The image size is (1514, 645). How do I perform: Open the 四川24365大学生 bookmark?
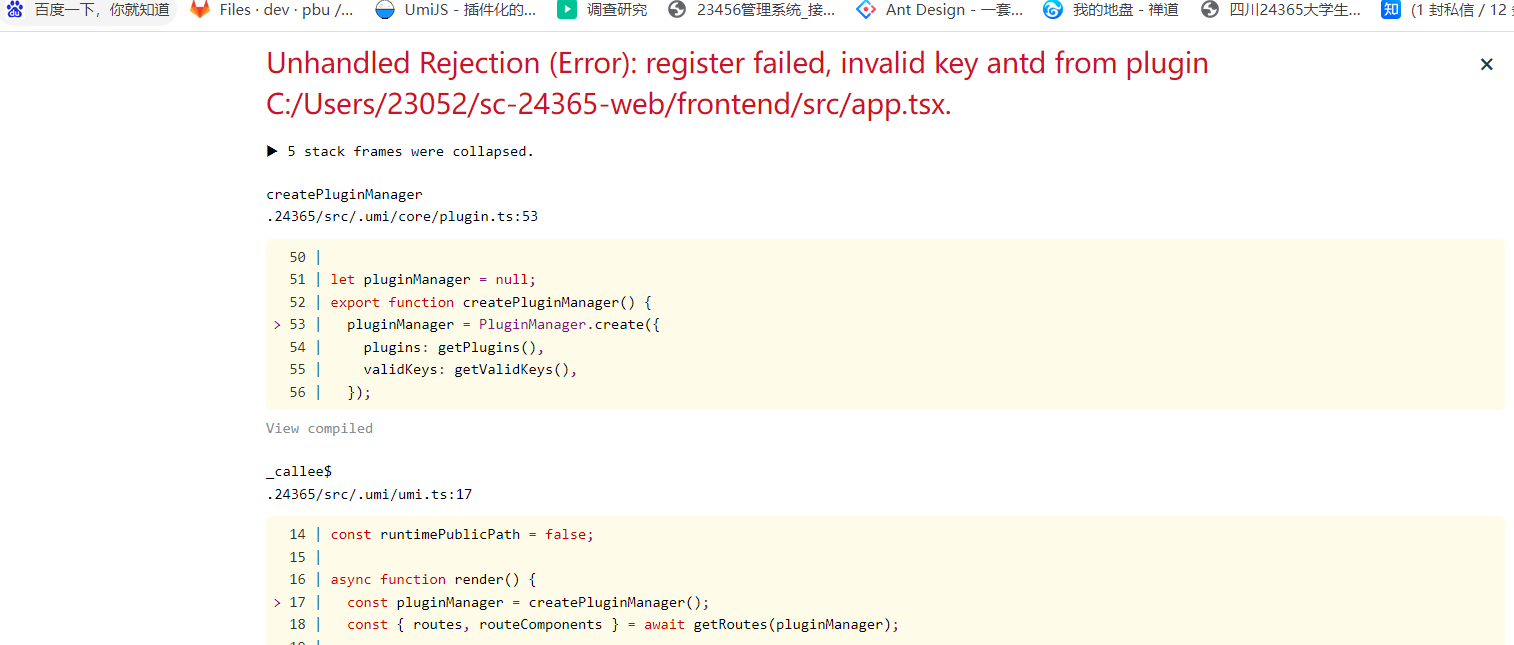(1209, 10)
